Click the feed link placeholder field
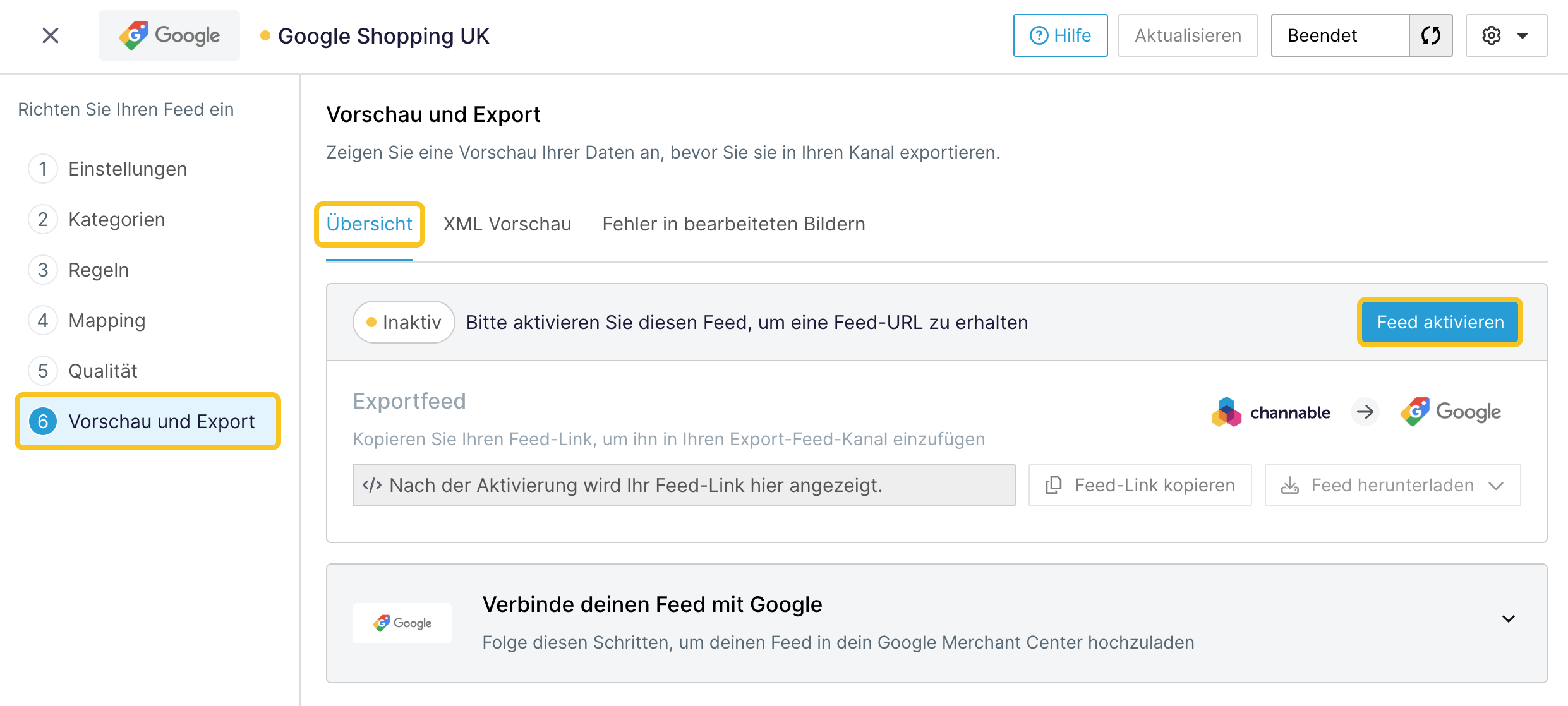The width and height of the screenshot is (1568, 706). (684, 485)
